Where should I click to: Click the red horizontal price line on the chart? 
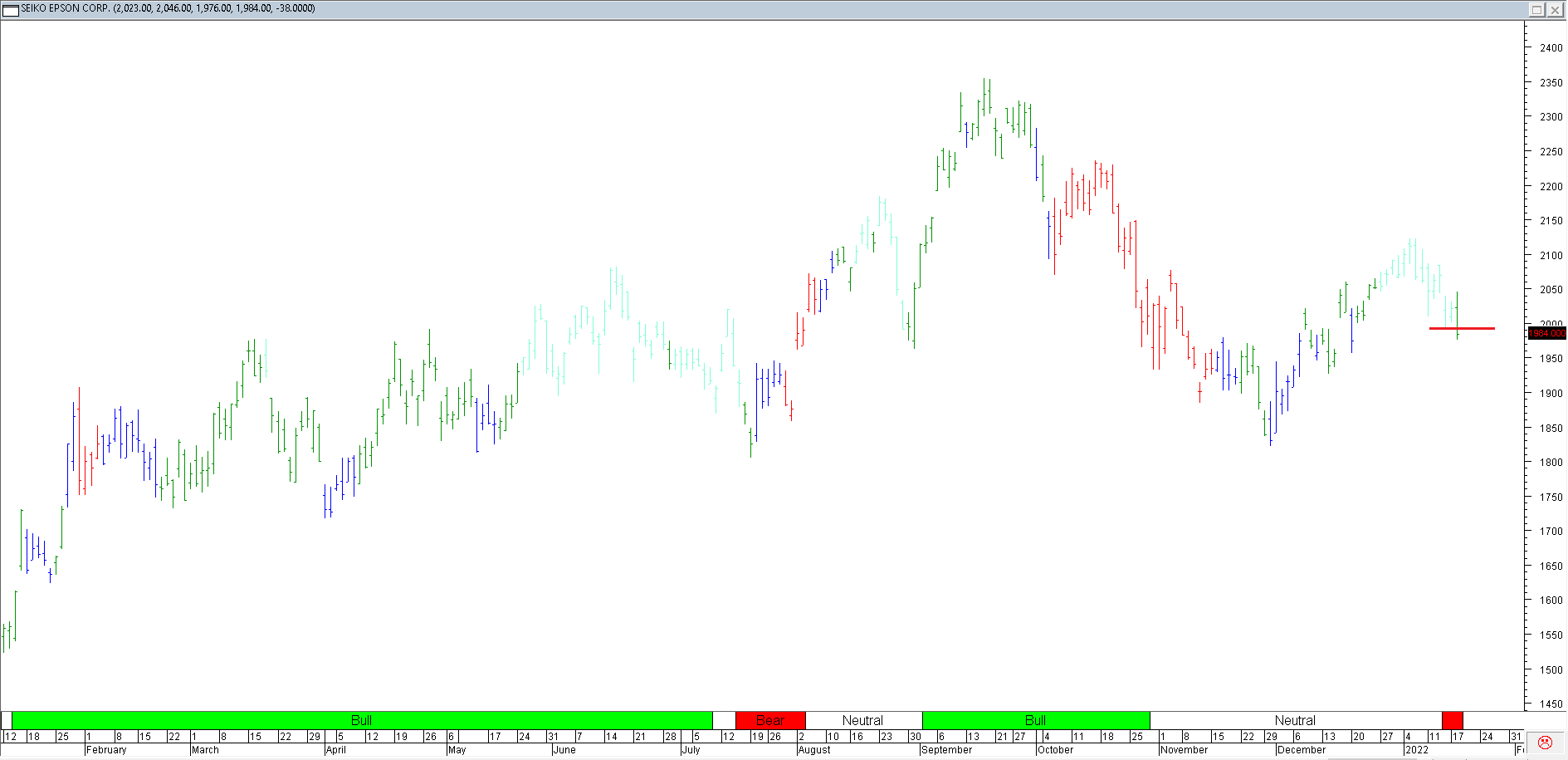point(1462,328)
